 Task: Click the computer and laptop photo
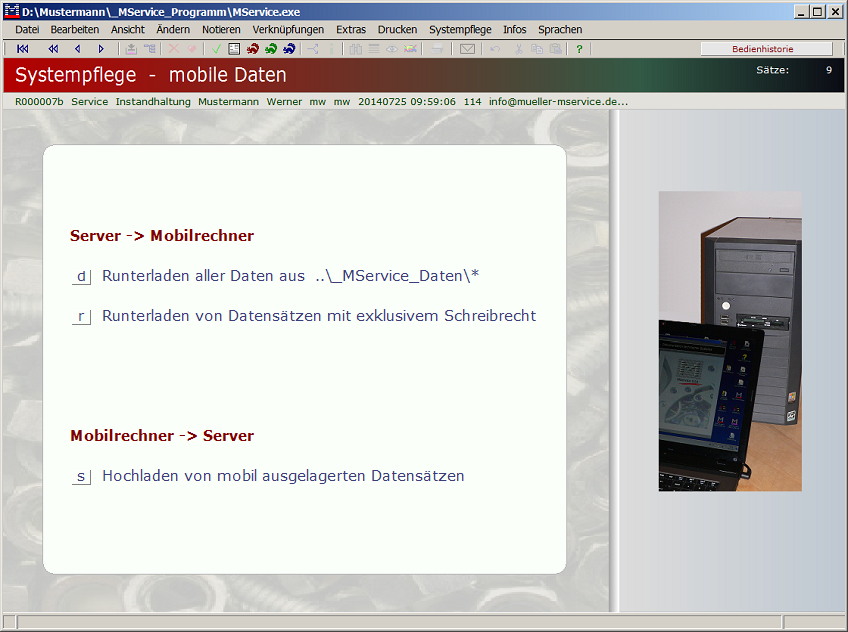pos(730,342)
